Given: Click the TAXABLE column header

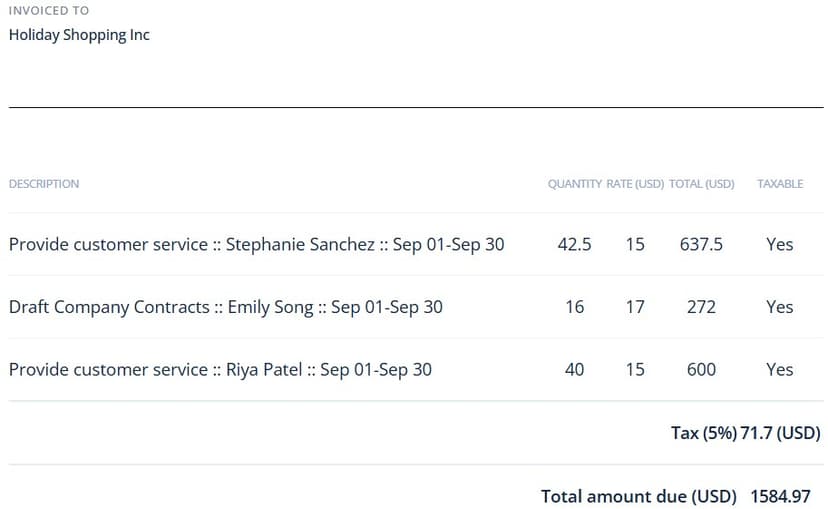Looking at the screenshot, I should [x=780, y=184].
